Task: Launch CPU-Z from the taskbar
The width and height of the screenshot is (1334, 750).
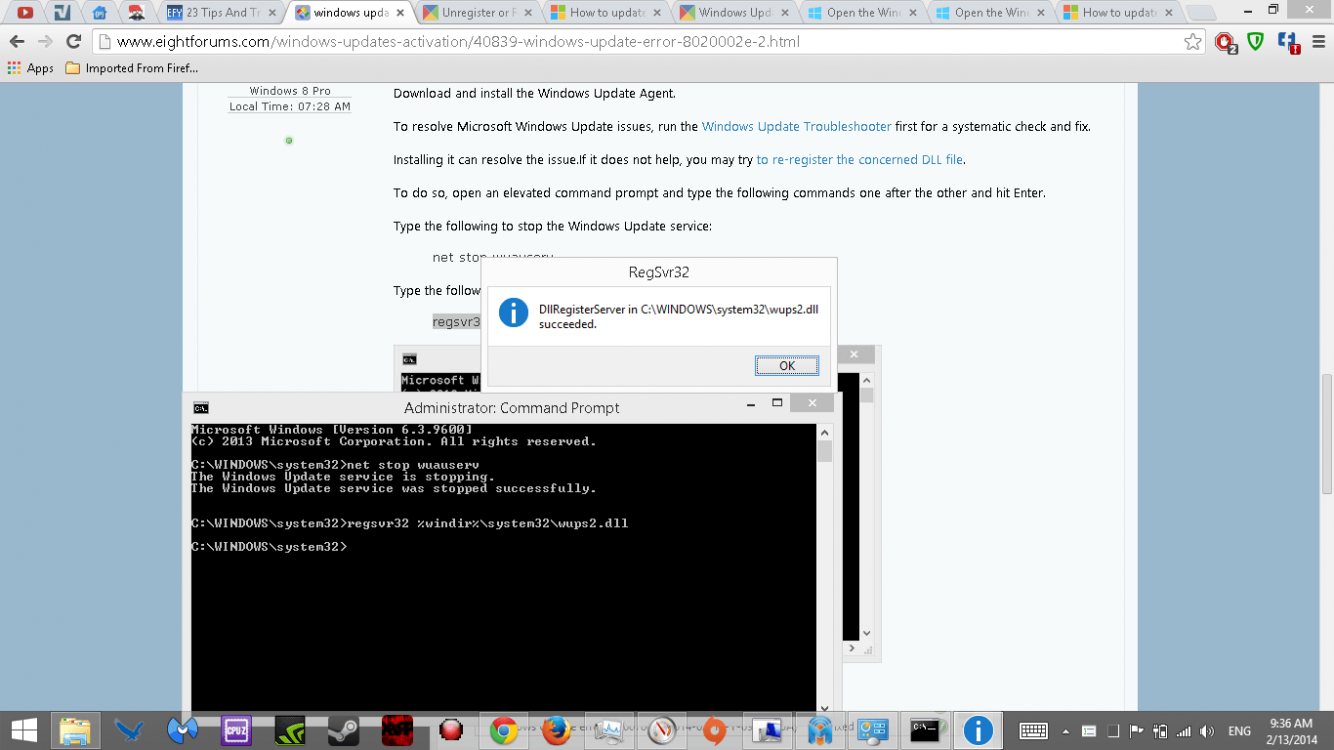Action: (236, 731)
